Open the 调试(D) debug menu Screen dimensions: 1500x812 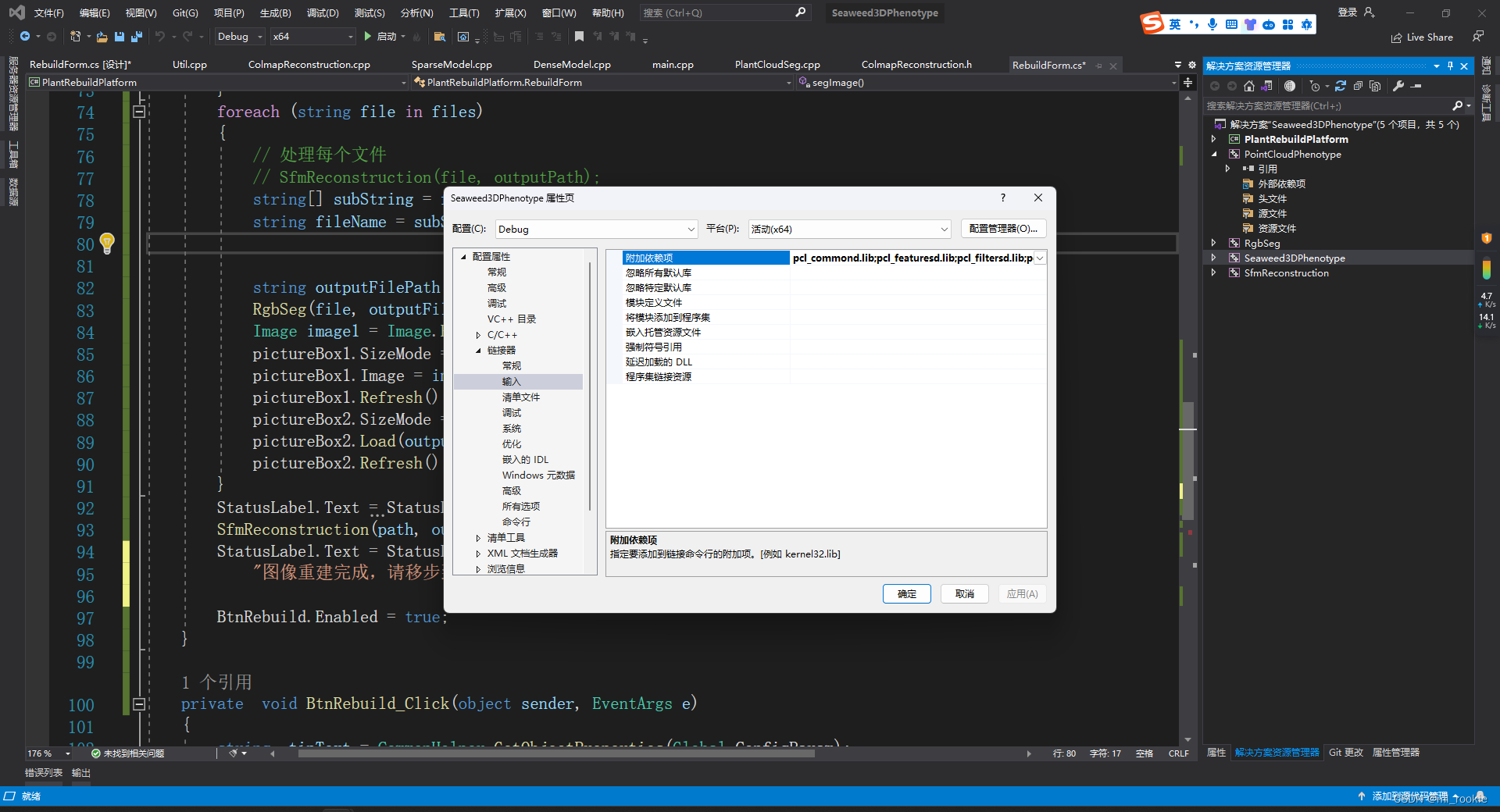pos(323,13)
